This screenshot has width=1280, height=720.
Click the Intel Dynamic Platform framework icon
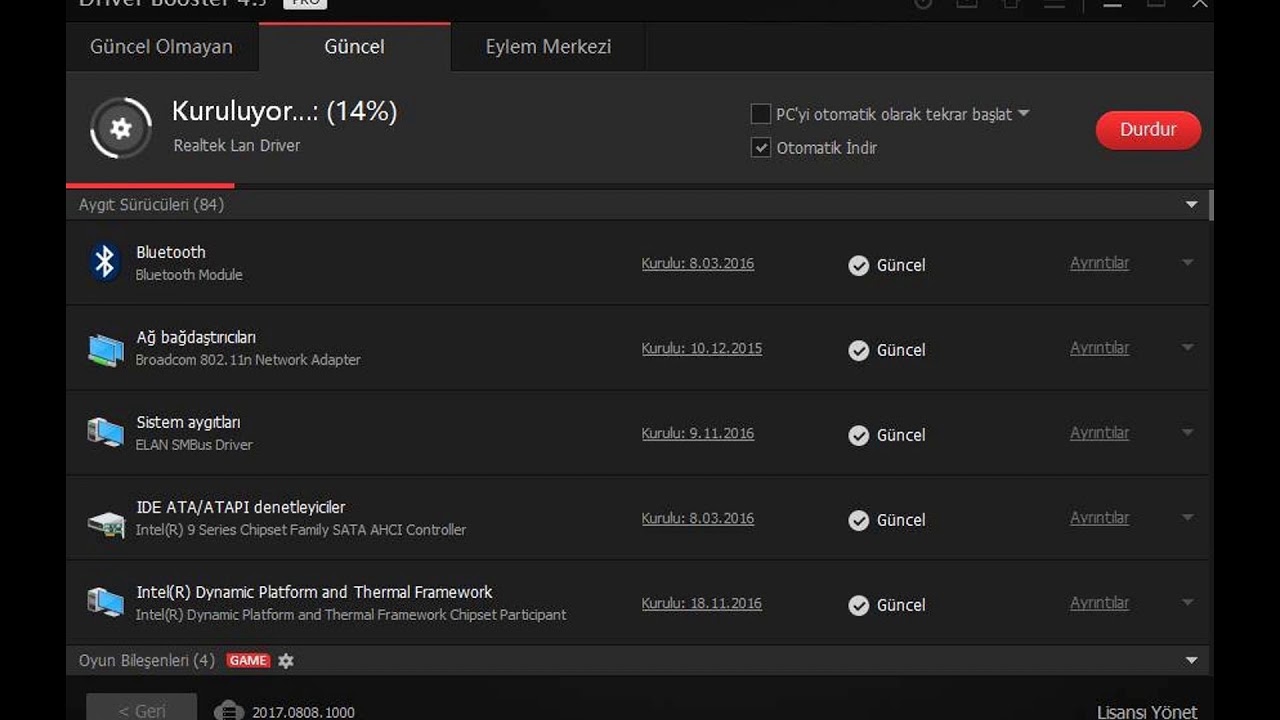105,603
